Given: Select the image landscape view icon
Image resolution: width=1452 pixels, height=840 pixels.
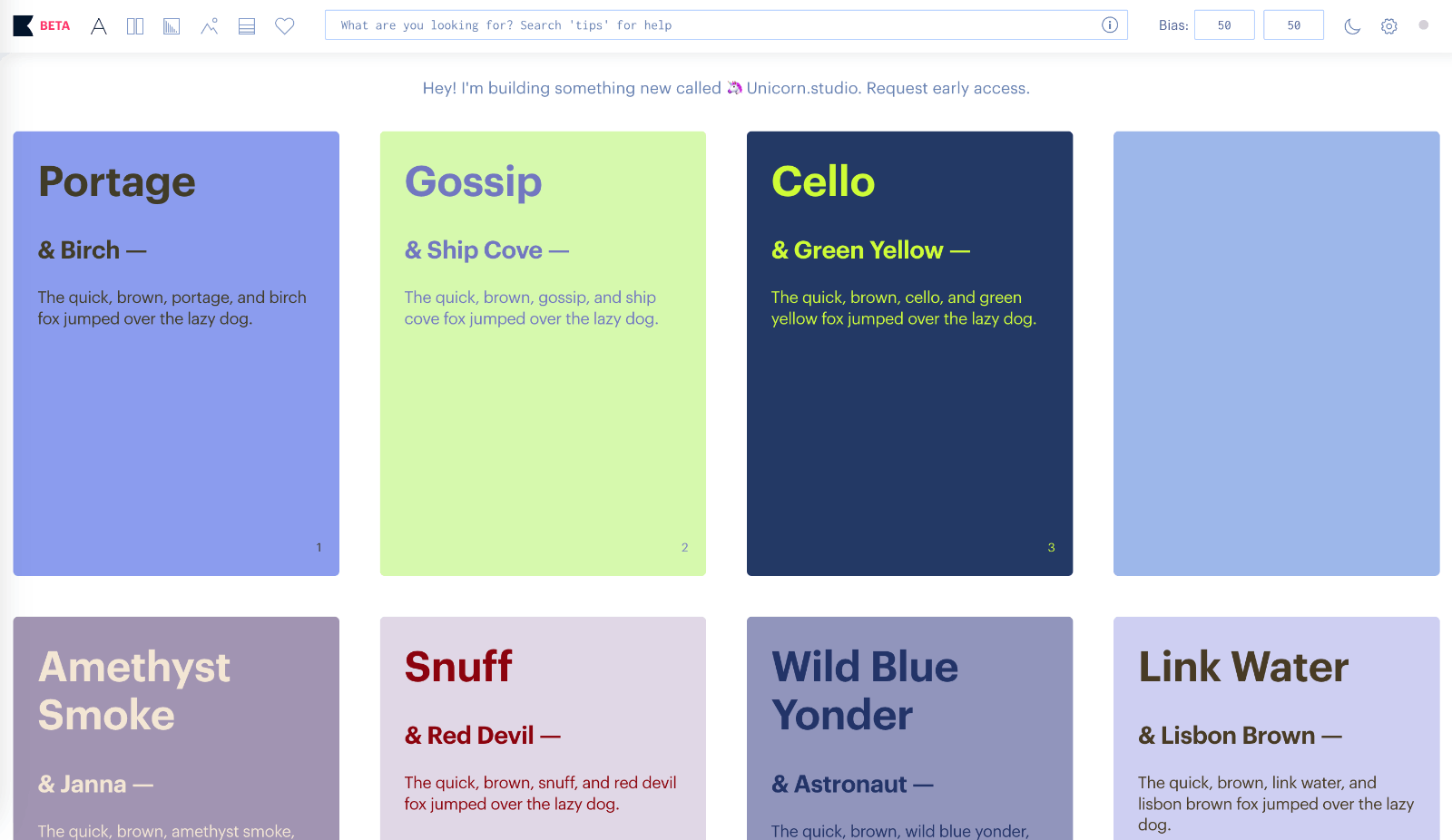Looking at the screenshot, I should (x=210, y=26).
